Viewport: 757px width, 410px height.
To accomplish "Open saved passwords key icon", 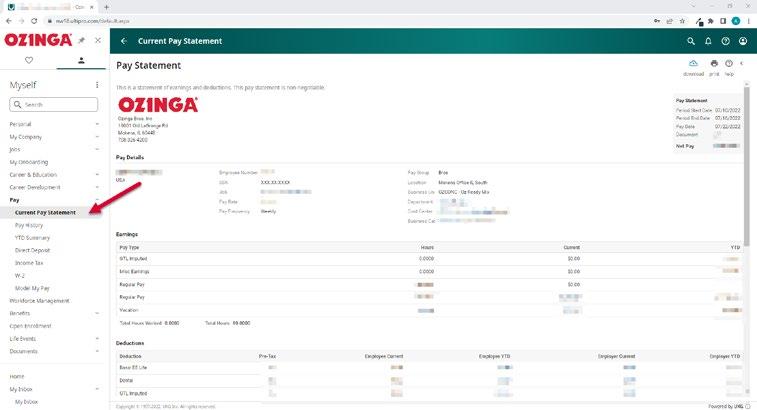I will (x=657, y=21).
